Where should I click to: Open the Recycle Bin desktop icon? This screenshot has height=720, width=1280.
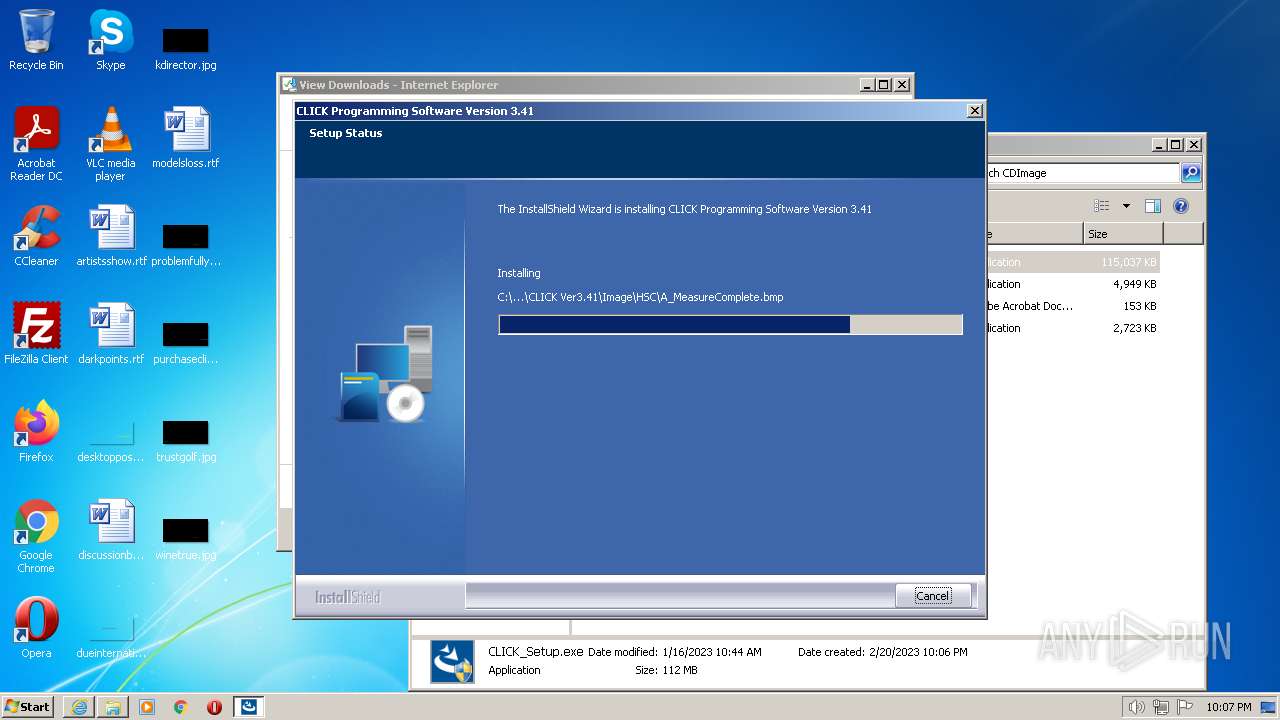pyautogui.click(x=36, y=40)
